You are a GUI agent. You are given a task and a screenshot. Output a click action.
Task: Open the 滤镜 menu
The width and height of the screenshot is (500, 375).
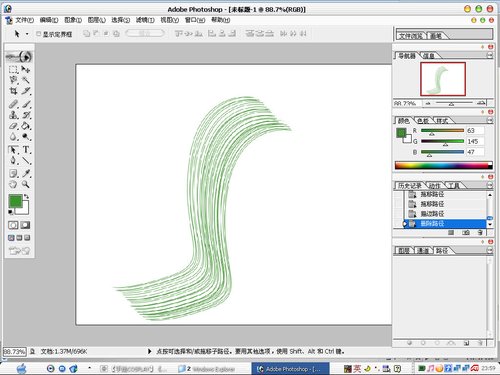[x=145, y=20]
